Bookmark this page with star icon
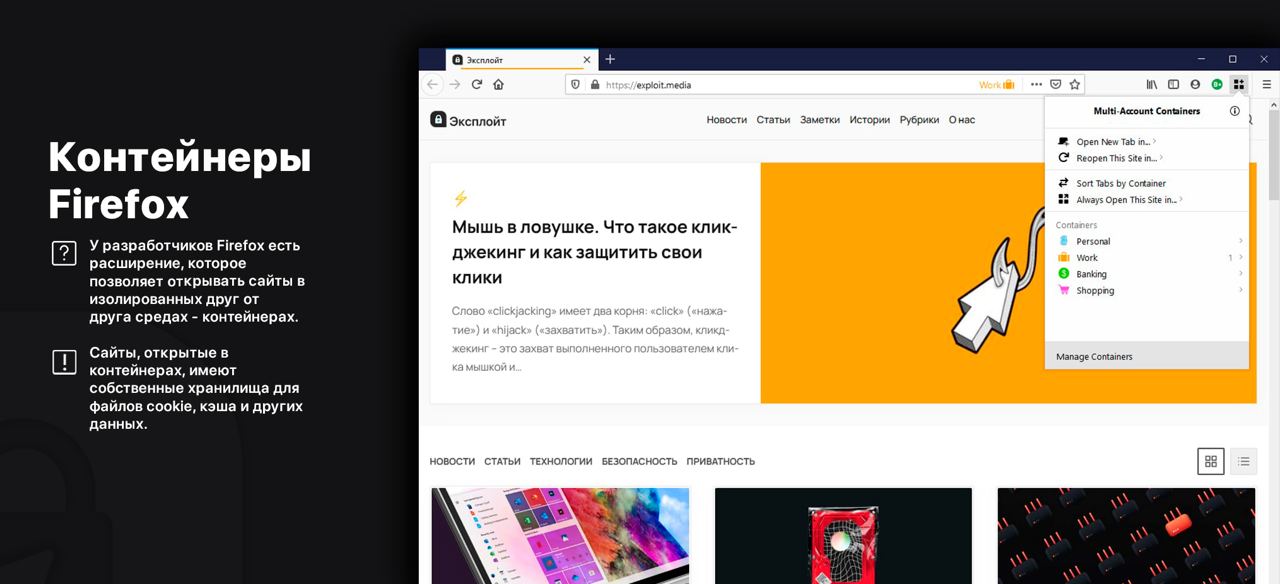This screenshot has height=584, width=1280. pos(1075,85)
